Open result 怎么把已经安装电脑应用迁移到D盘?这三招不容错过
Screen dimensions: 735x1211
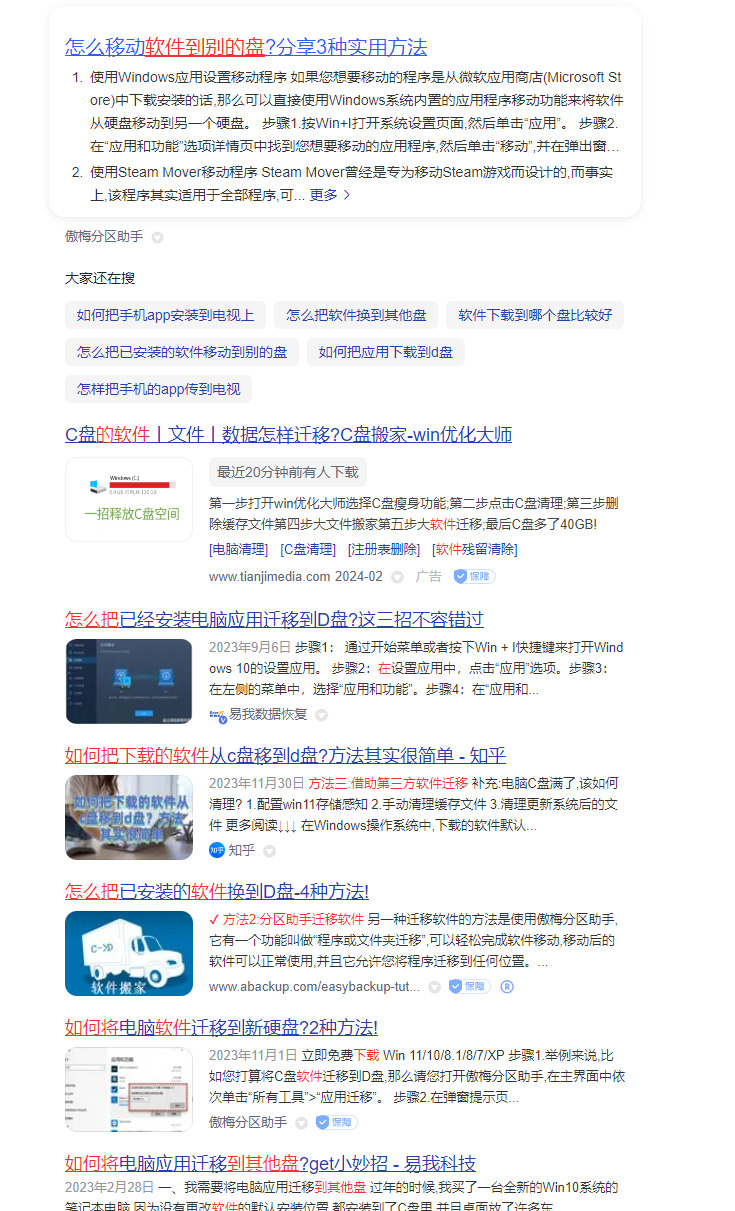(x=274, y=619)
